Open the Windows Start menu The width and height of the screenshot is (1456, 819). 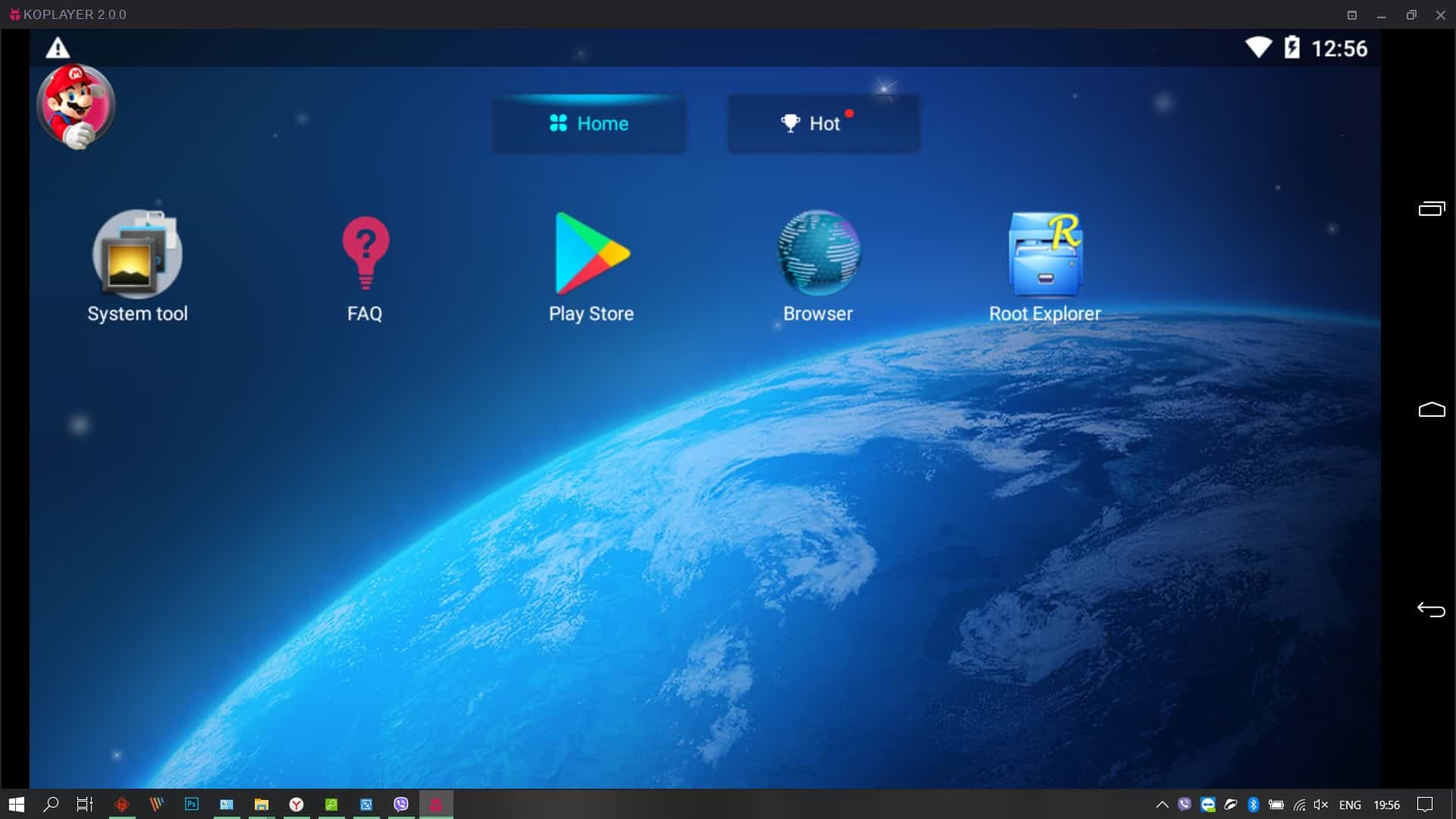tap(17, 805)
